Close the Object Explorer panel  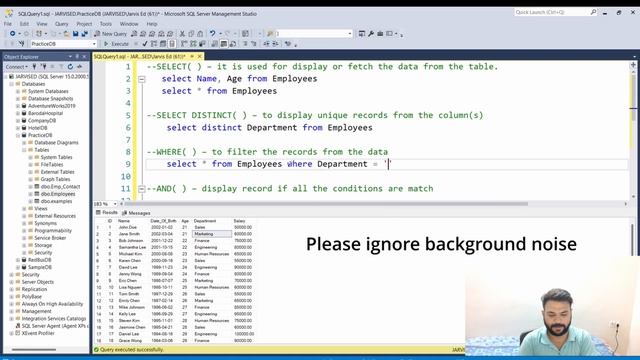click(84, 56)
